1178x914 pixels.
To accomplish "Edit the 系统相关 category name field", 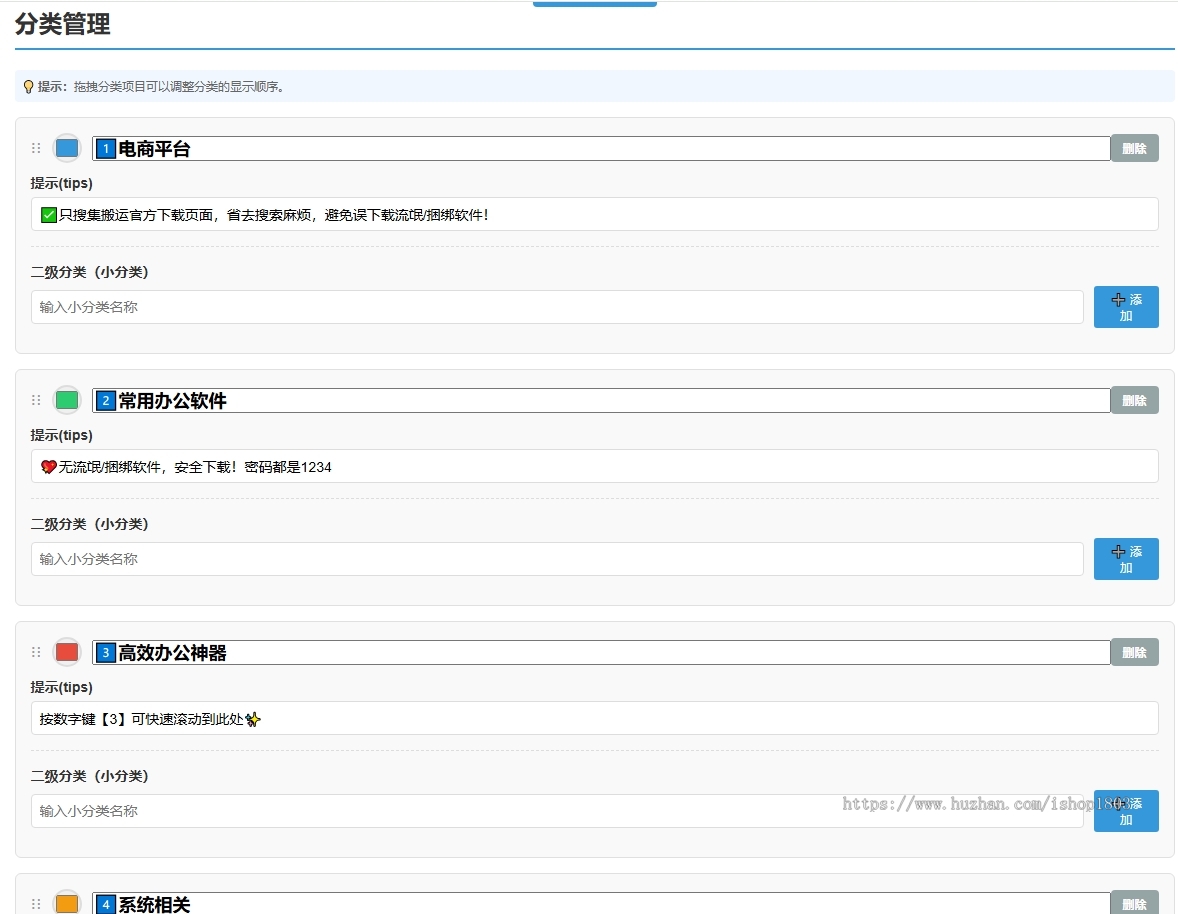I will pyautogui.click(x=601, y=903).
